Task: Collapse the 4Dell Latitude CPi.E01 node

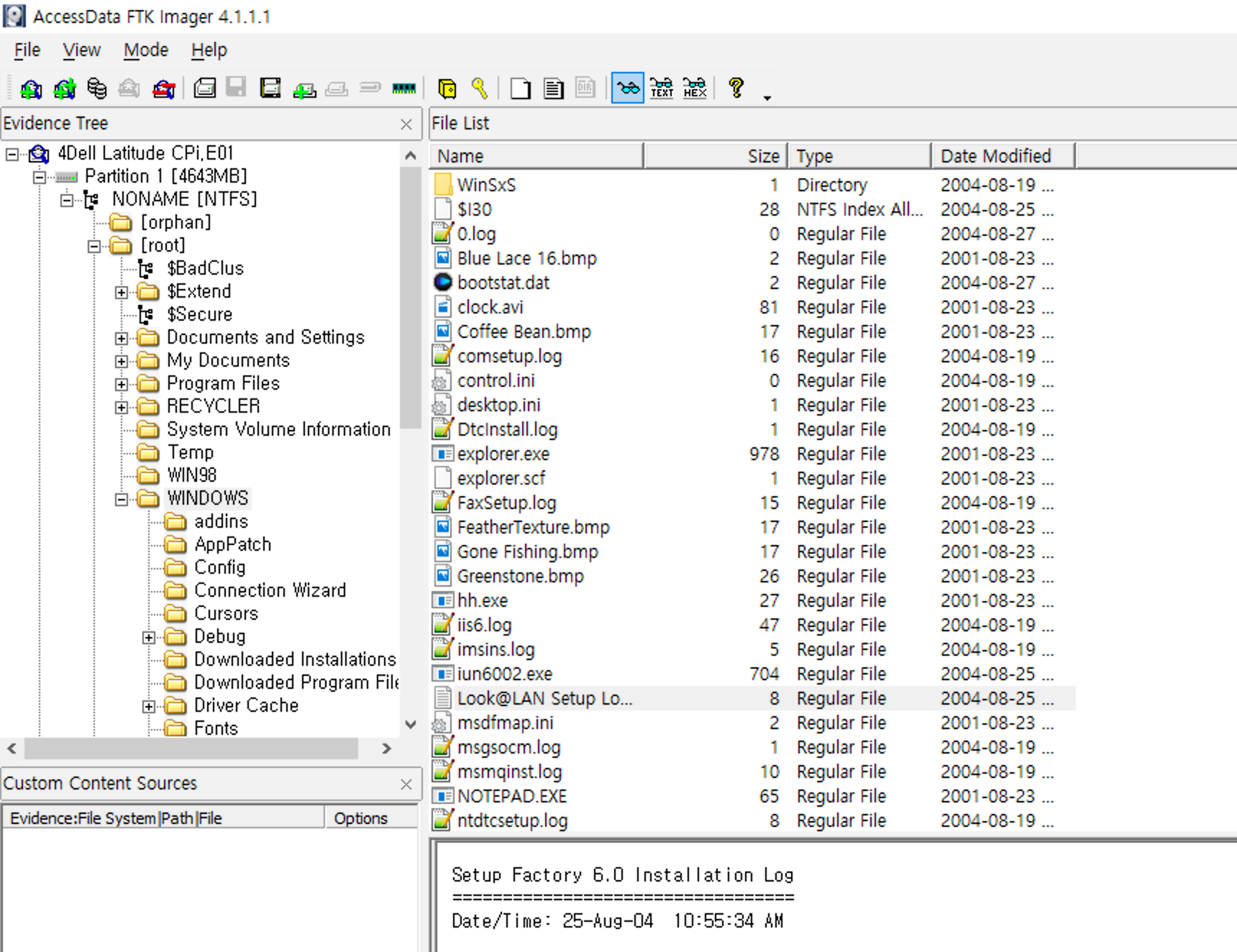Action: click(12, 154)
